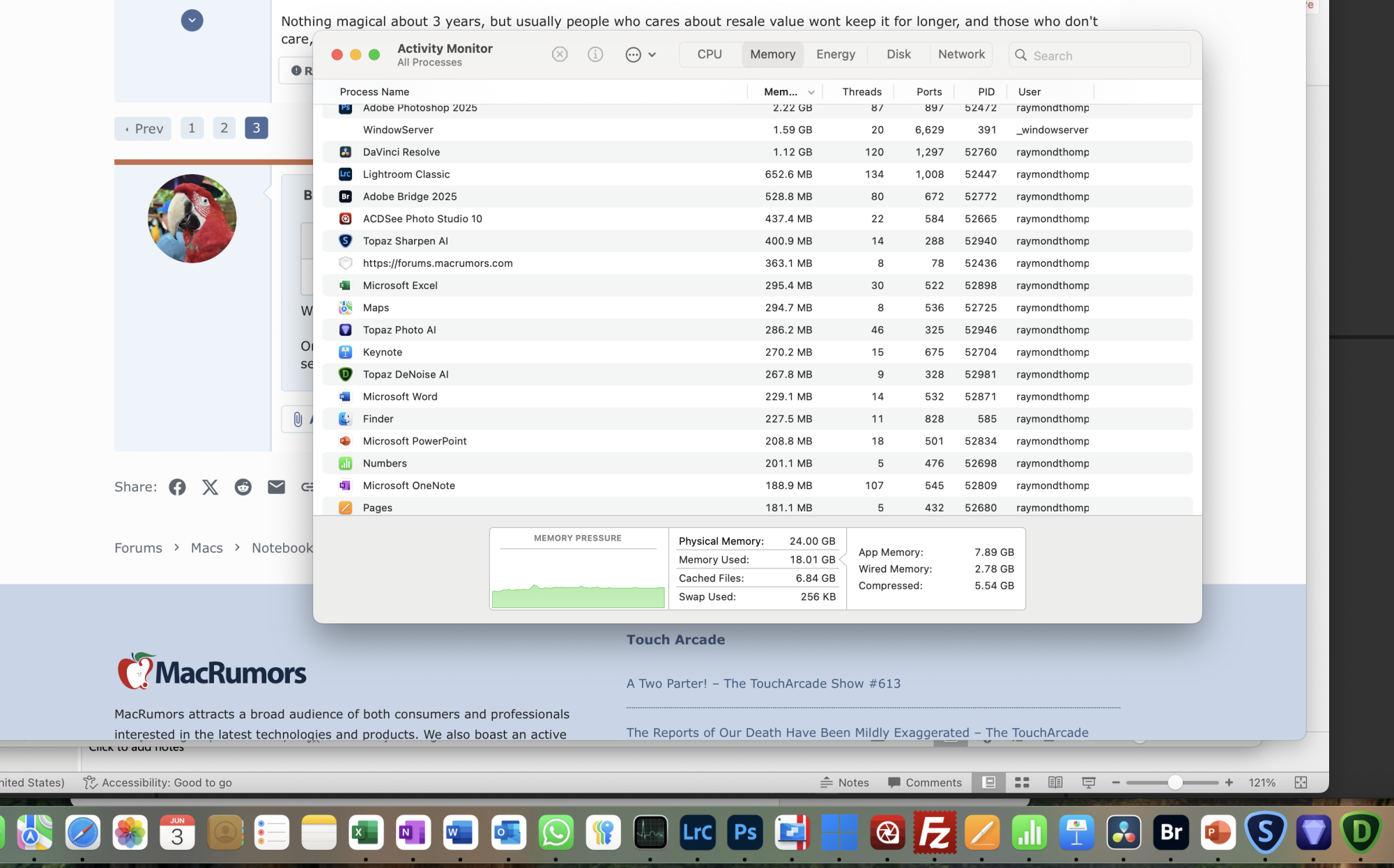Expand the blue chevron circle at top
The width and height of the screenshot is (1394, 868).
pos(192,20)
